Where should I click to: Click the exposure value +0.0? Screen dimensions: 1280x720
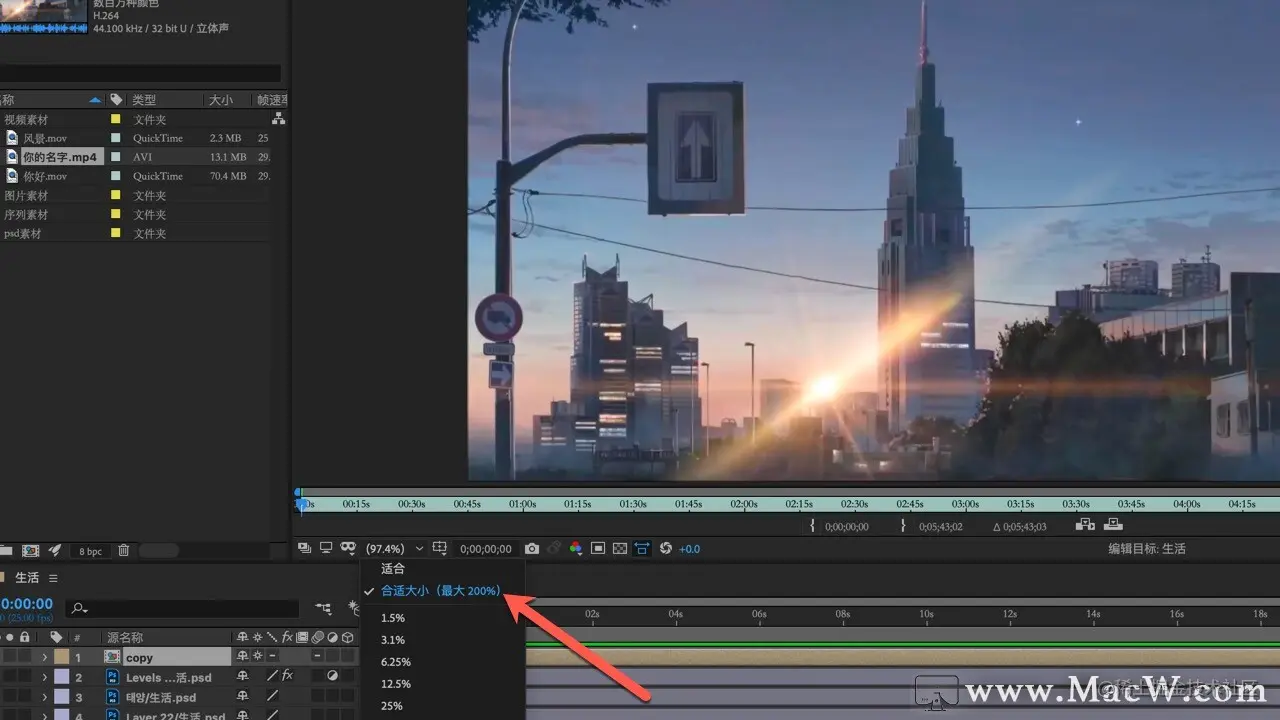click(x=689, y=549)
